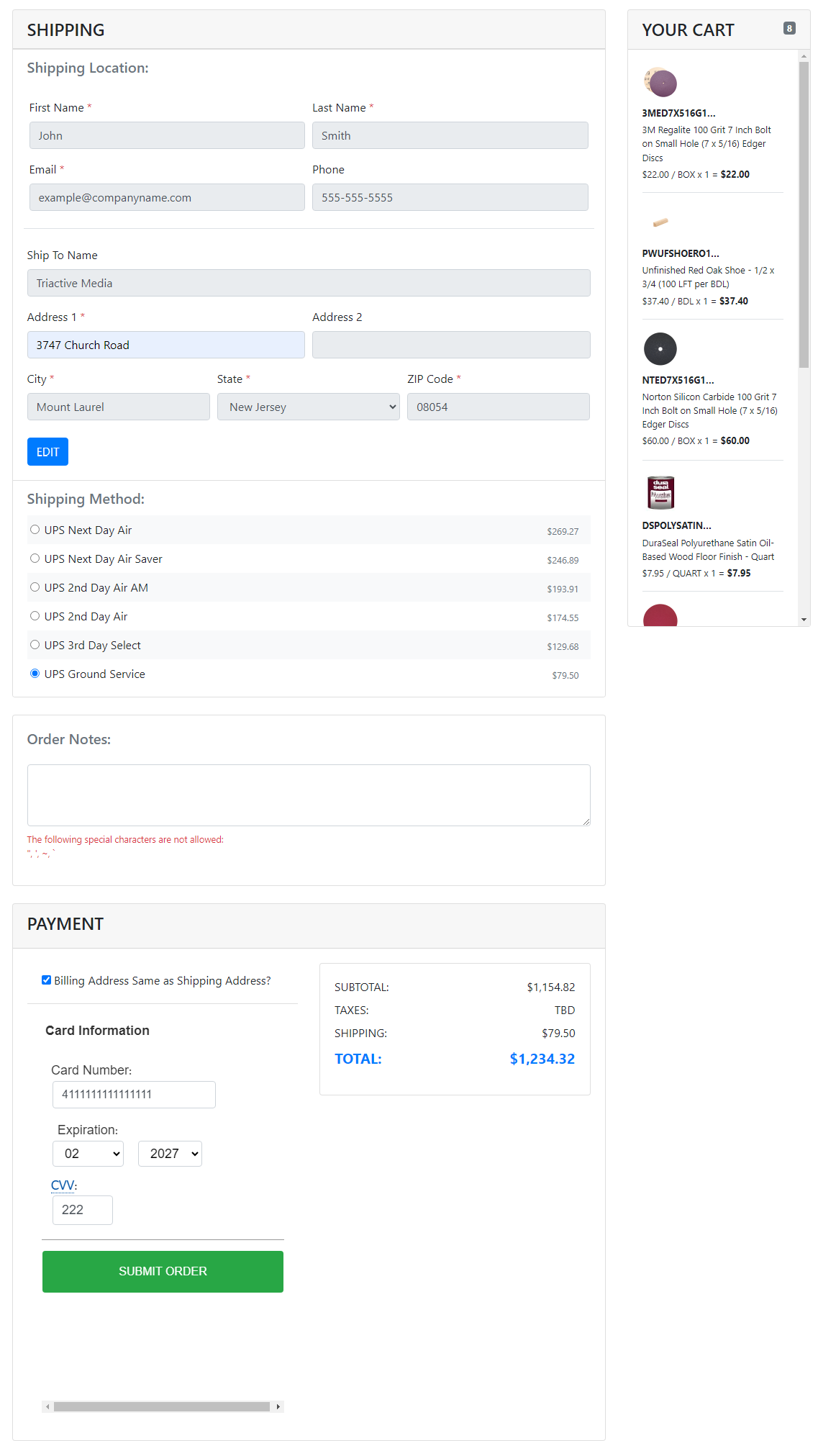Click the cart scrollbar down arrow
The width and height of the screenshot is (818, 1456).
[804, 620]
